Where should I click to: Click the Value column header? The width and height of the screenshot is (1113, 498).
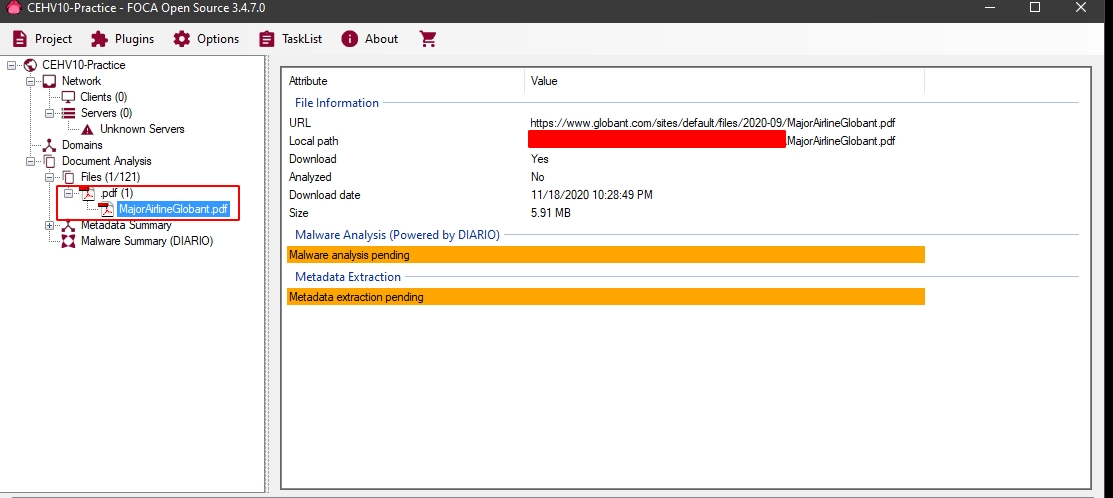(544, 81)
